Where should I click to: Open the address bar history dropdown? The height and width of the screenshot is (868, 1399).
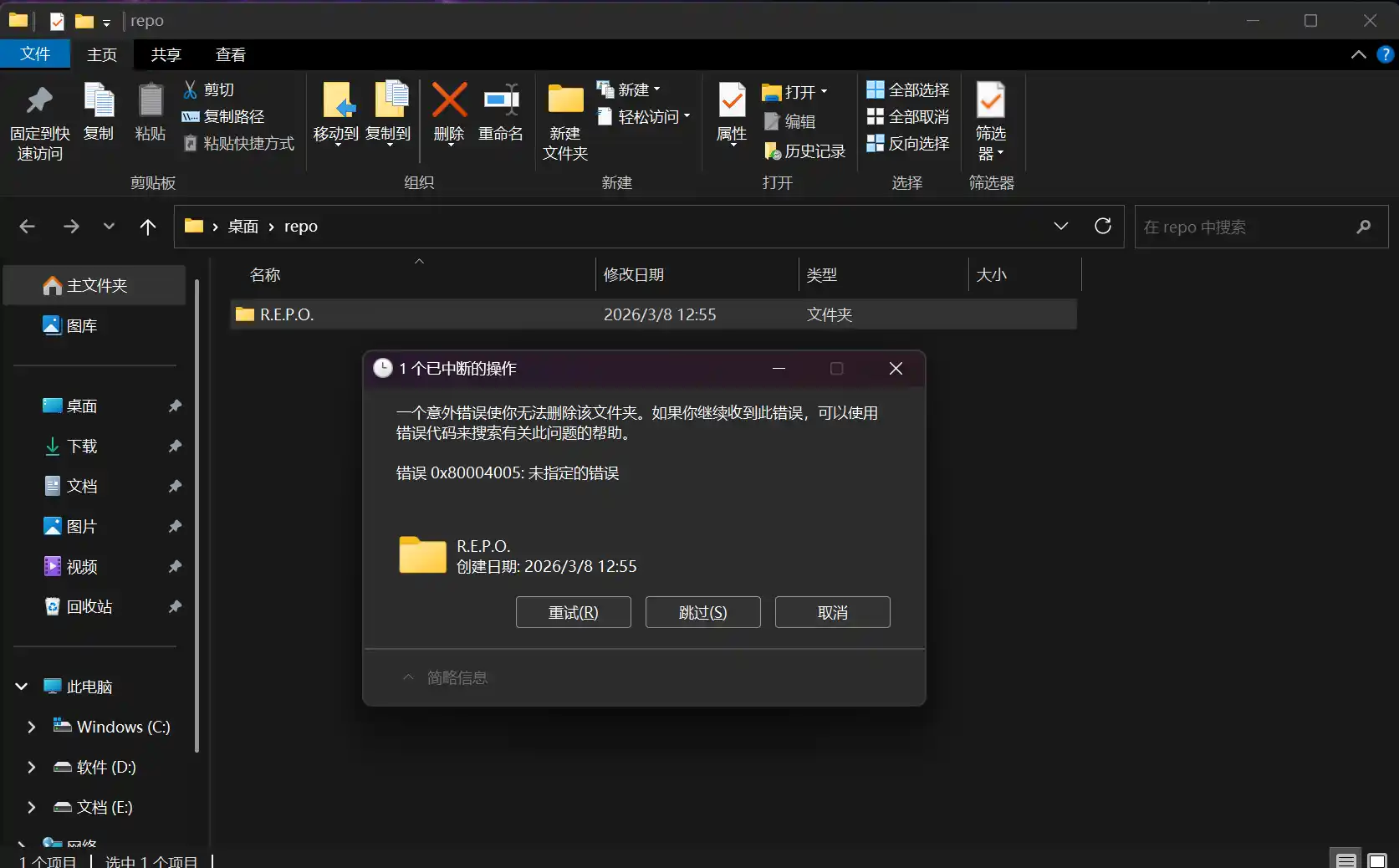pos(1060,226)
